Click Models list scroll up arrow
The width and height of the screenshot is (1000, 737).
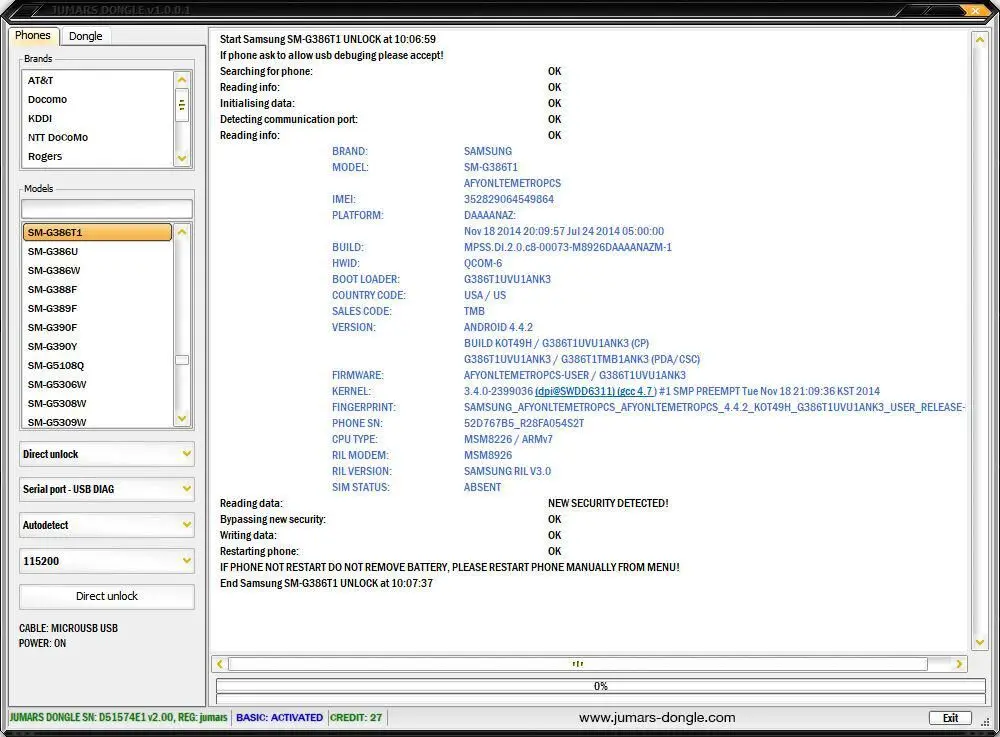click(182, 232)
